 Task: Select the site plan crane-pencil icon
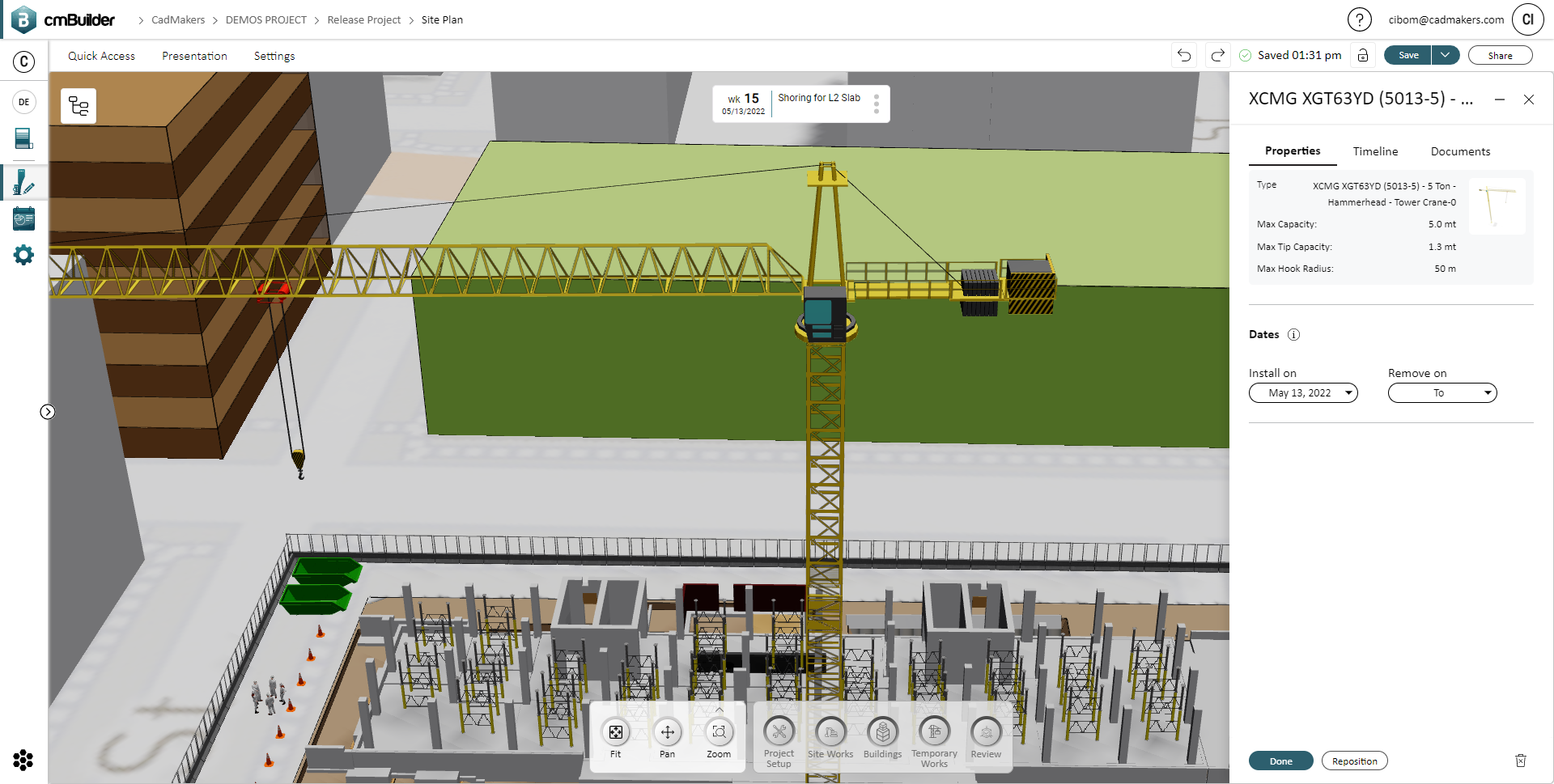pos(24,182)
